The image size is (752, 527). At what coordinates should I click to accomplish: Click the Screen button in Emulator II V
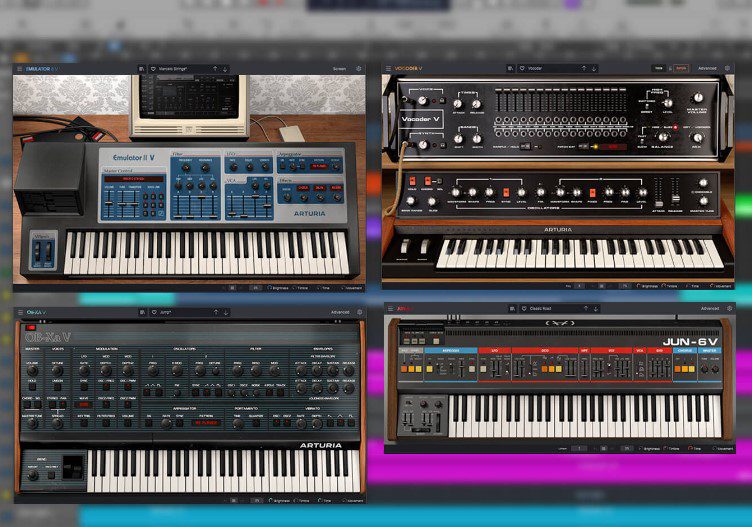click(x=339, y=69)
